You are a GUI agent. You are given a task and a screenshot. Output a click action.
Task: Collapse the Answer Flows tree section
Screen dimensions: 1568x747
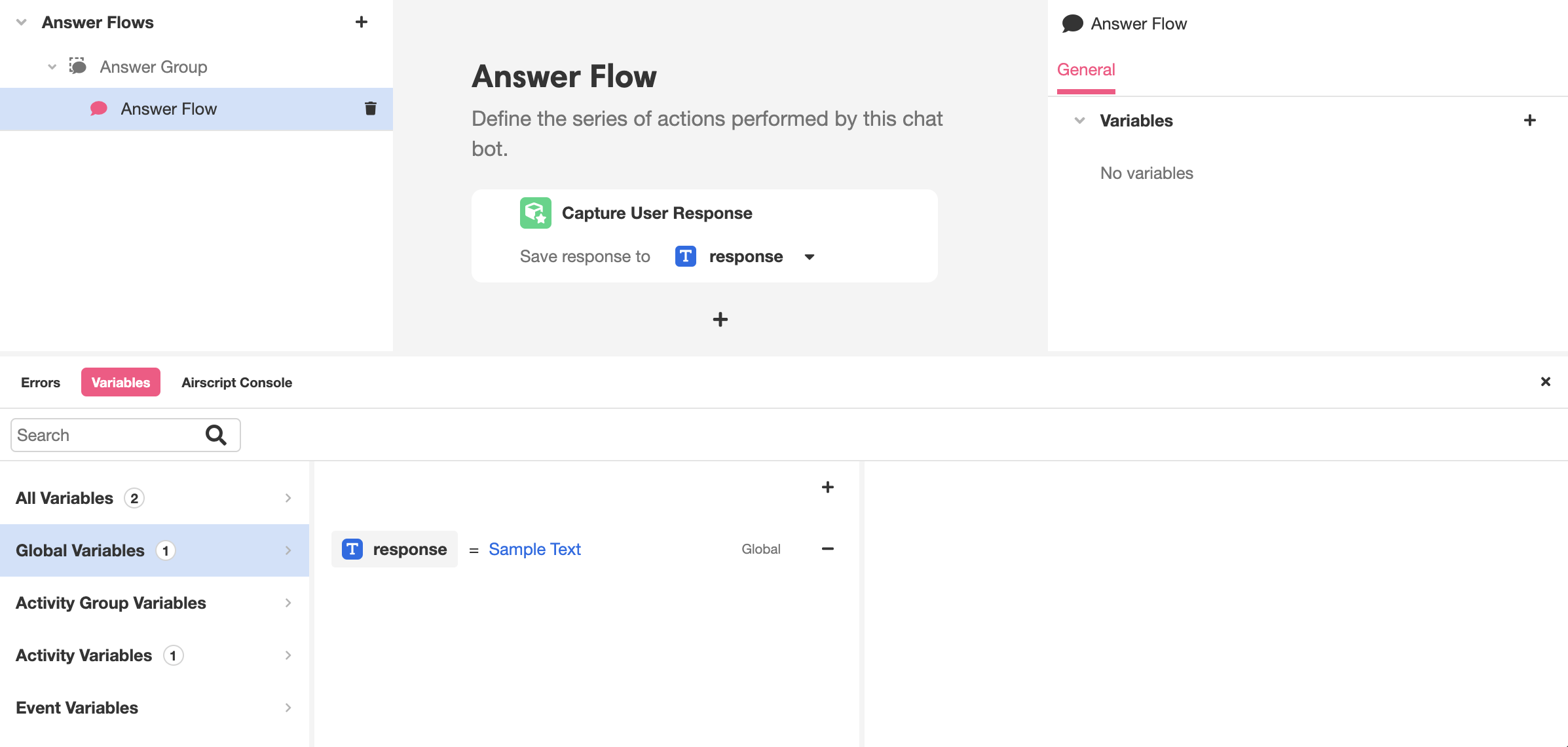tap(22, 22)
